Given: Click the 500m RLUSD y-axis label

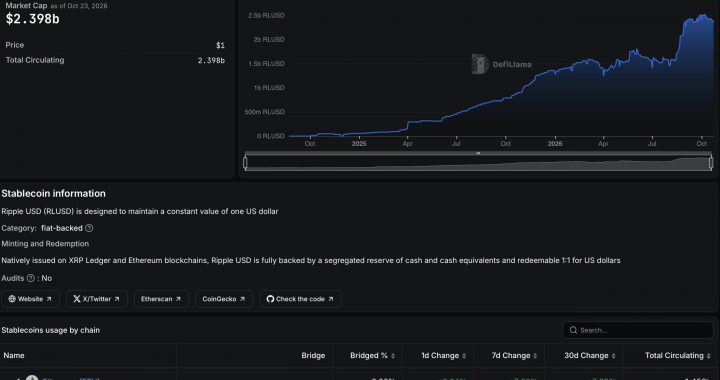Looking at the screenshot, I should point(264,112).
